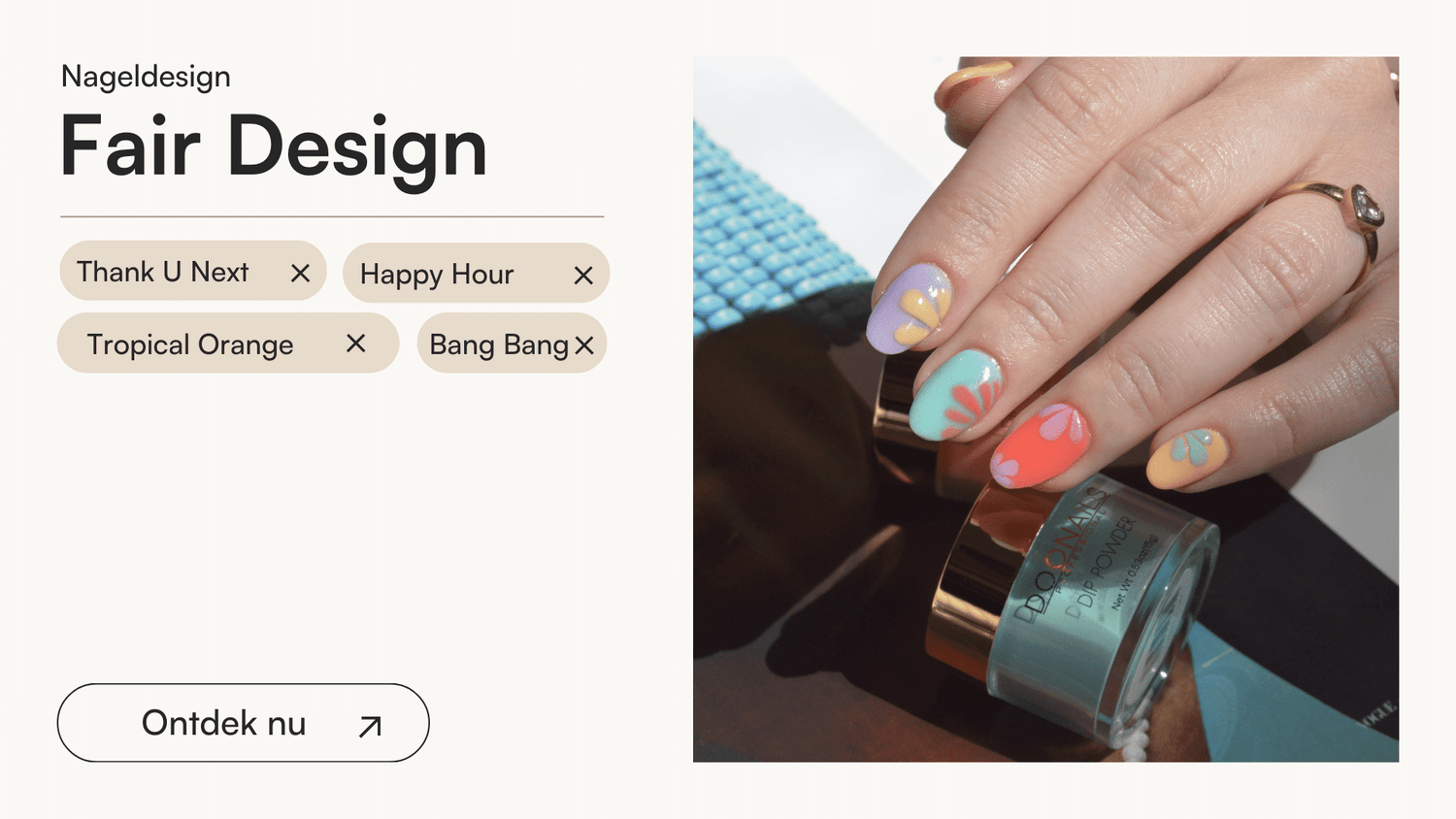Remove the Thank U Next tag
The image size is (1456, 819).
tap(301, 274)
